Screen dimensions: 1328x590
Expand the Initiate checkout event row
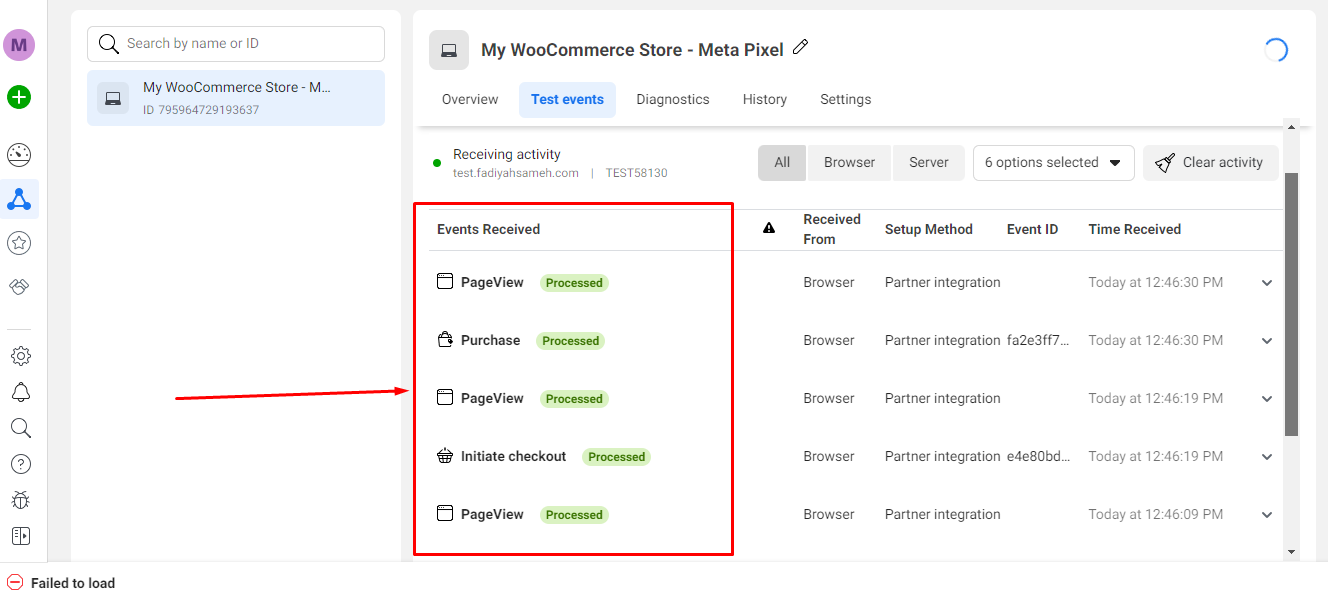click(1267, 457)
